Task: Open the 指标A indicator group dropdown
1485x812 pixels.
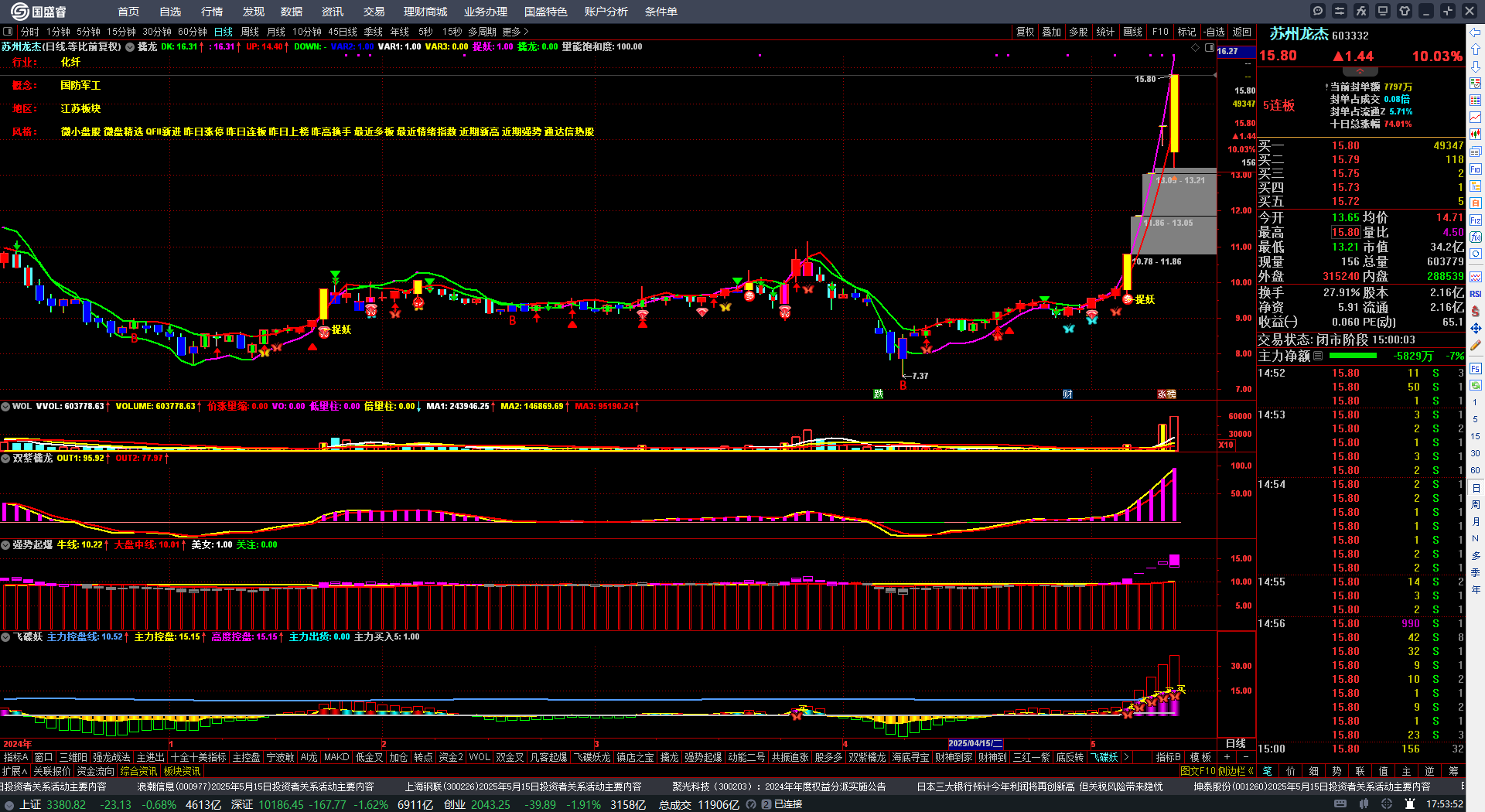Action: (x=16, y=757)
